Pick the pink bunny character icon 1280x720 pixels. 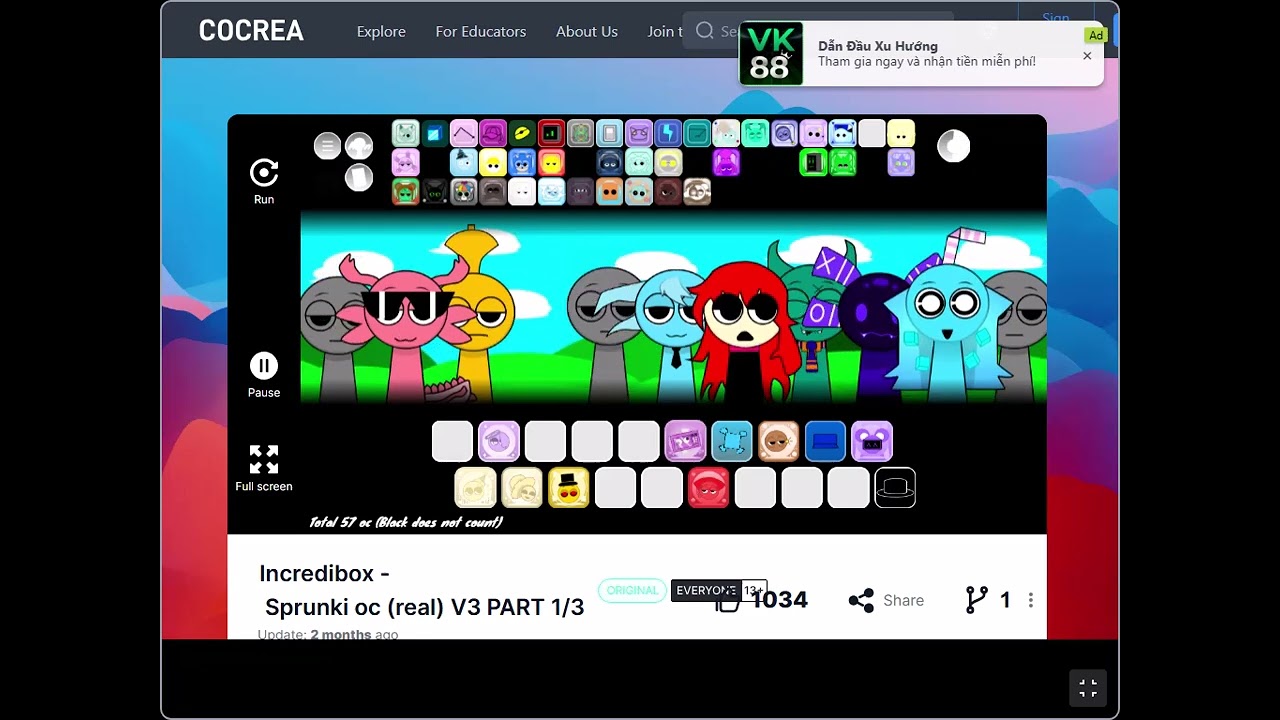click(405, 162)
